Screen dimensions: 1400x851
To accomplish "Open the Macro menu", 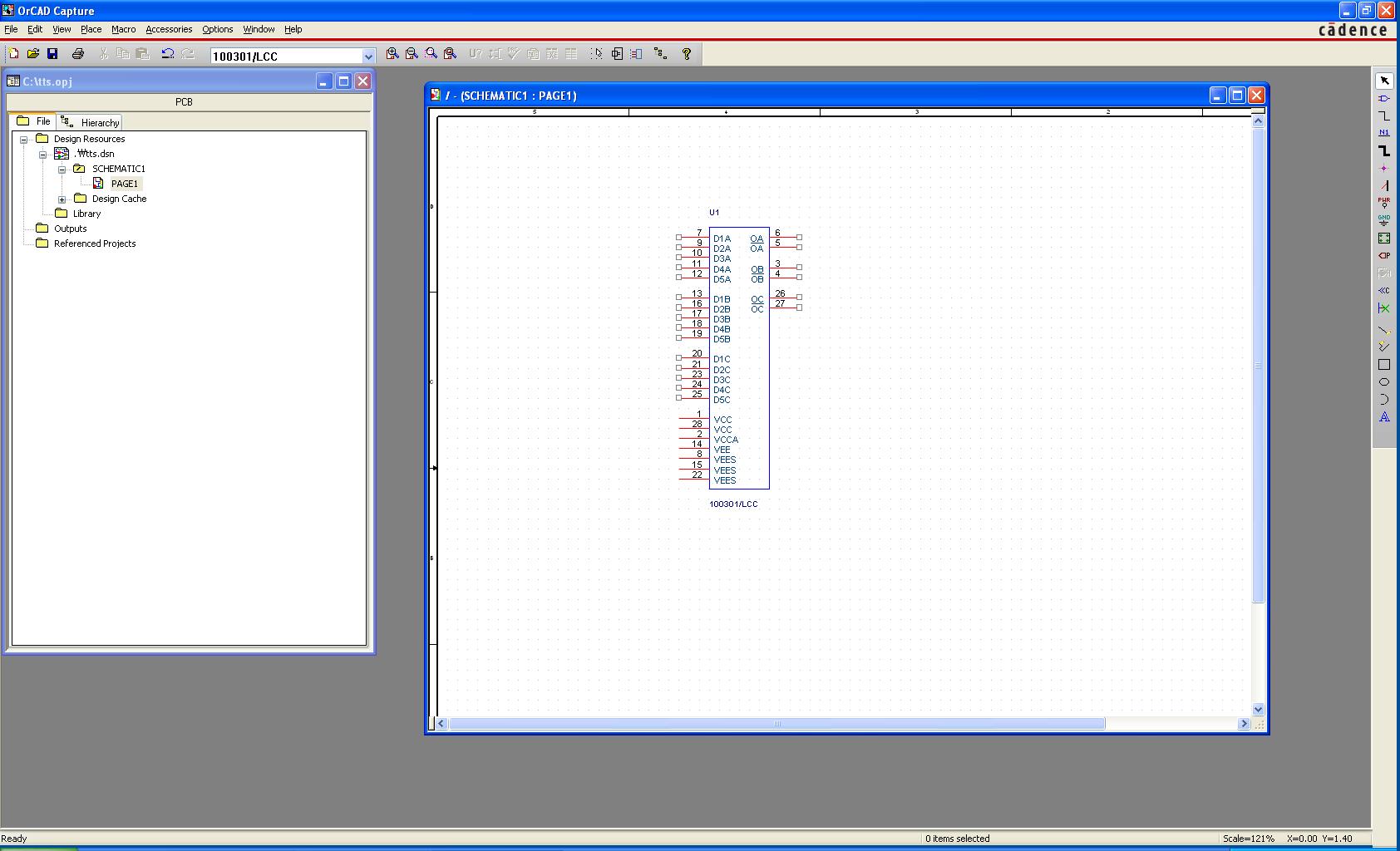I will [123, 29].
